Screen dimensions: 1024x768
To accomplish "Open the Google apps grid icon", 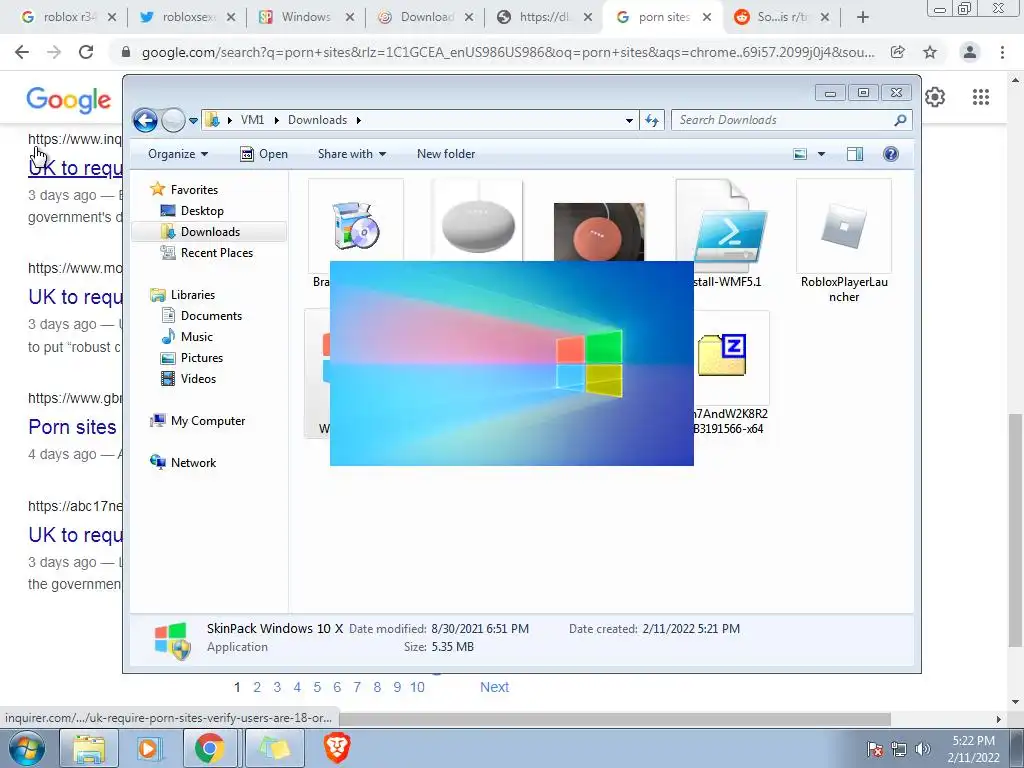I will (x=981, y=97).
